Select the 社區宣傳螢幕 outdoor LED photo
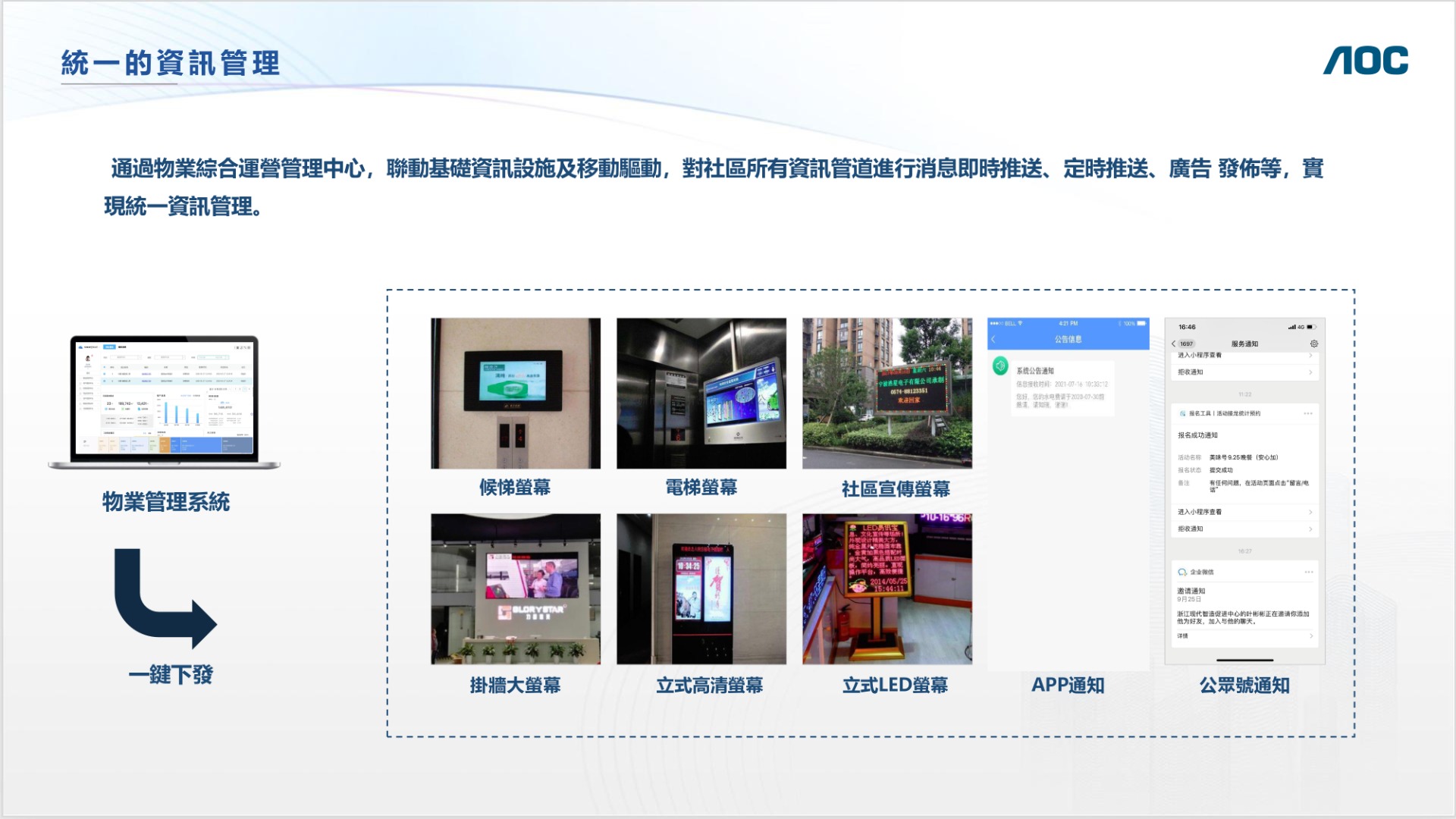The height and width of the screenshot is (819, 1456). pos(887,393)
